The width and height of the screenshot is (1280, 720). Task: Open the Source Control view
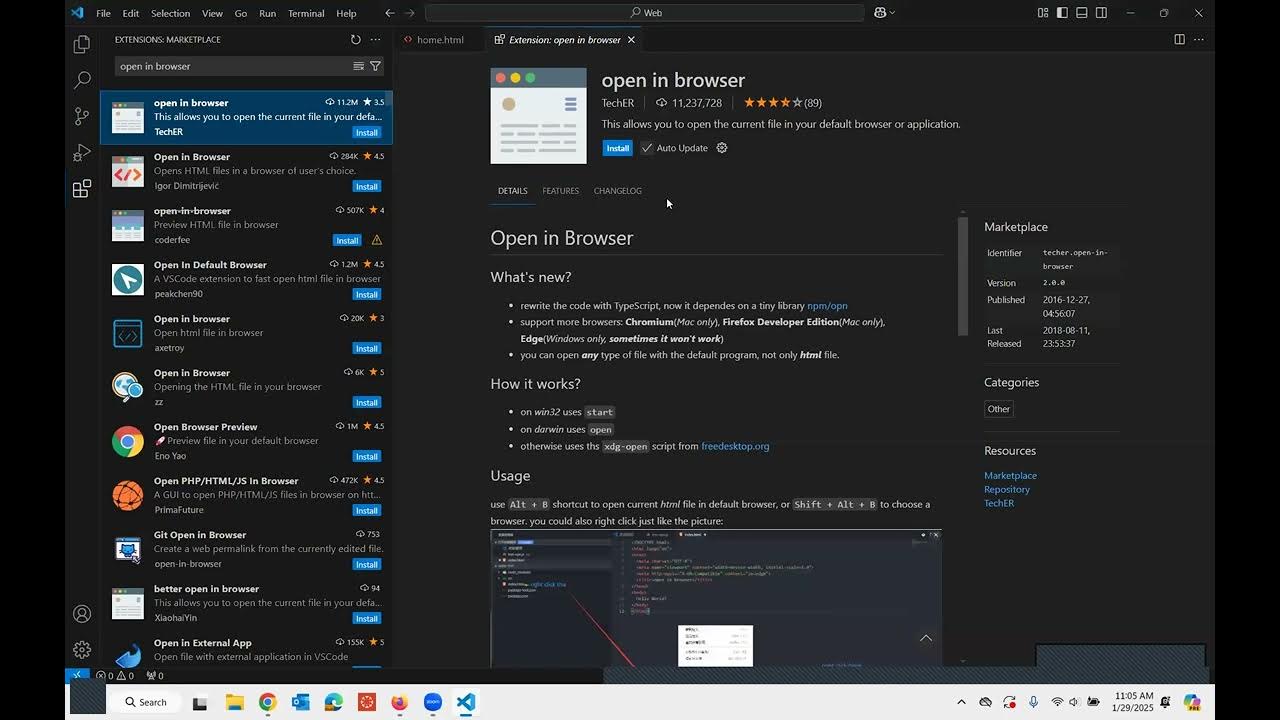[82, 117]
